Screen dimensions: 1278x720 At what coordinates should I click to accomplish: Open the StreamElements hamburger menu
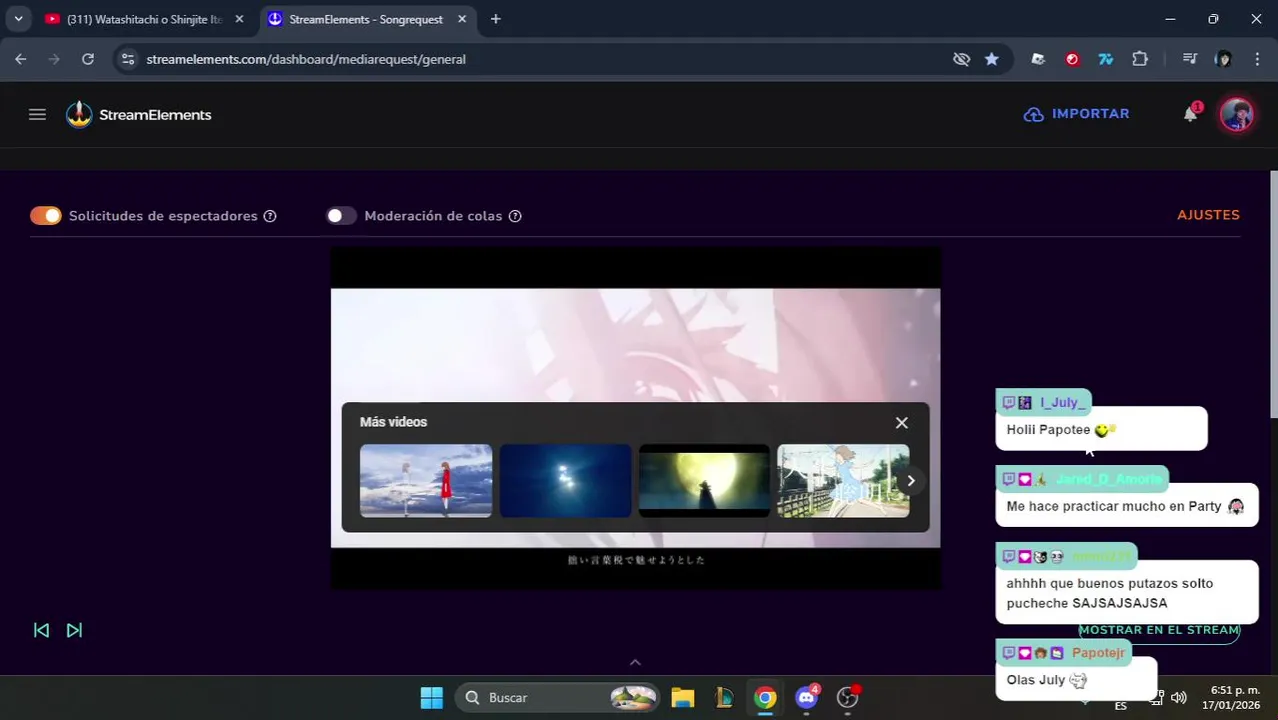coord(37,114)
